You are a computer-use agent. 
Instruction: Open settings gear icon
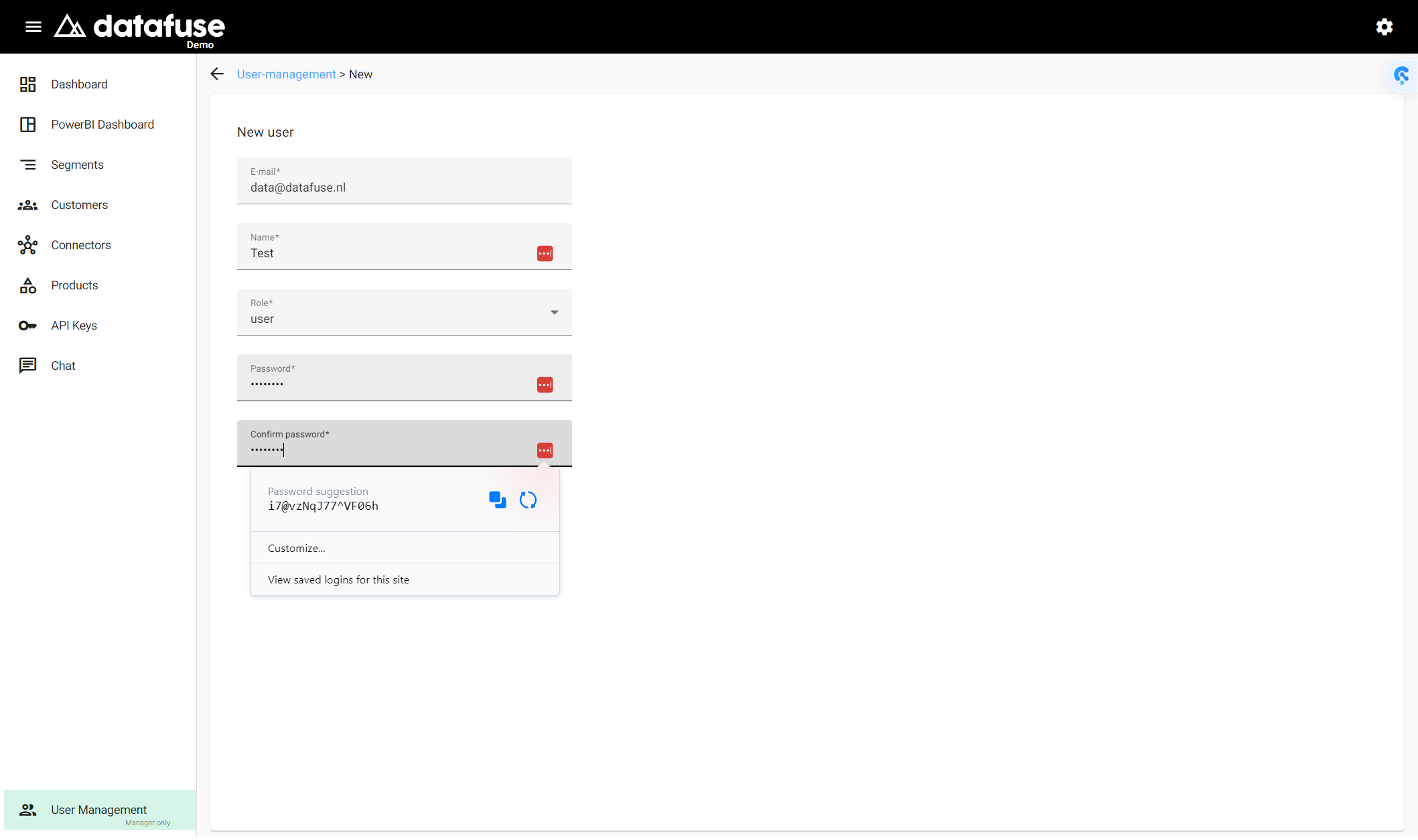(1385, 27)
